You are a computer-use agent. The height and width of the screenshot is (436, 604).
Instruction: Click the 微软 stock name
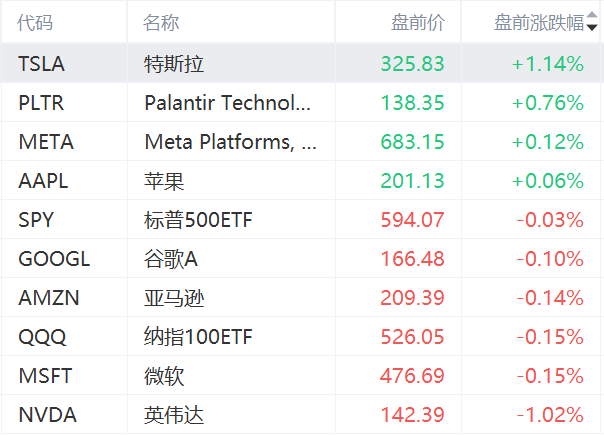(164, 376)
